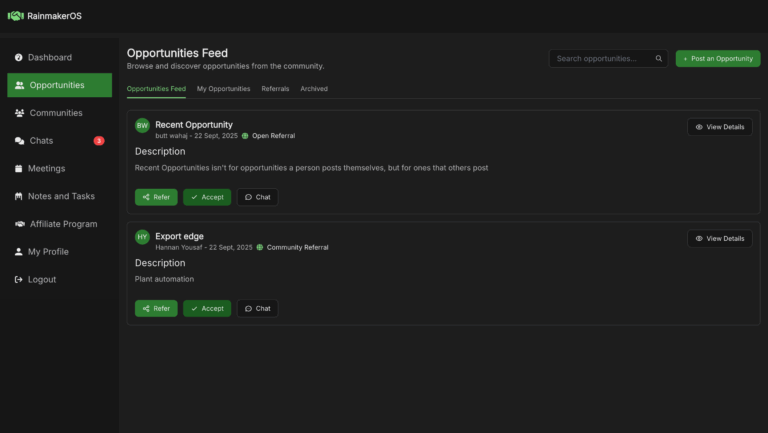Focus the Search opportunities input field
The image size is (768, 433).
click(600, 59)
